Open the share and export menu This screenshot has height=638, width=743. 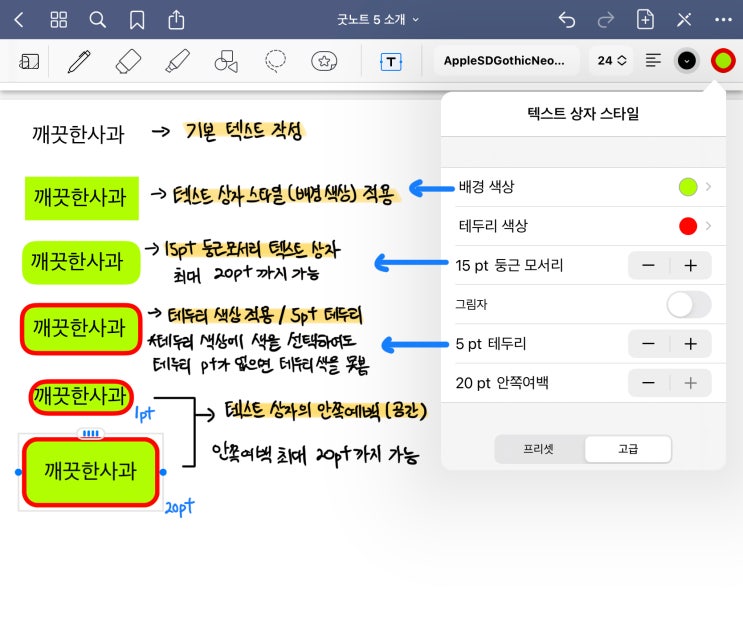tap(176, 20)
